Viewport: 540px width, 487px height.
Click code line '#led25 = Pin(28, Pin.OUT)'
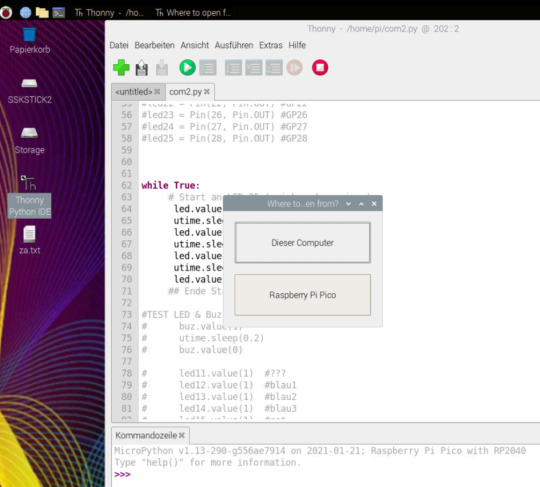pyautogui.click(x=208, y=138)
